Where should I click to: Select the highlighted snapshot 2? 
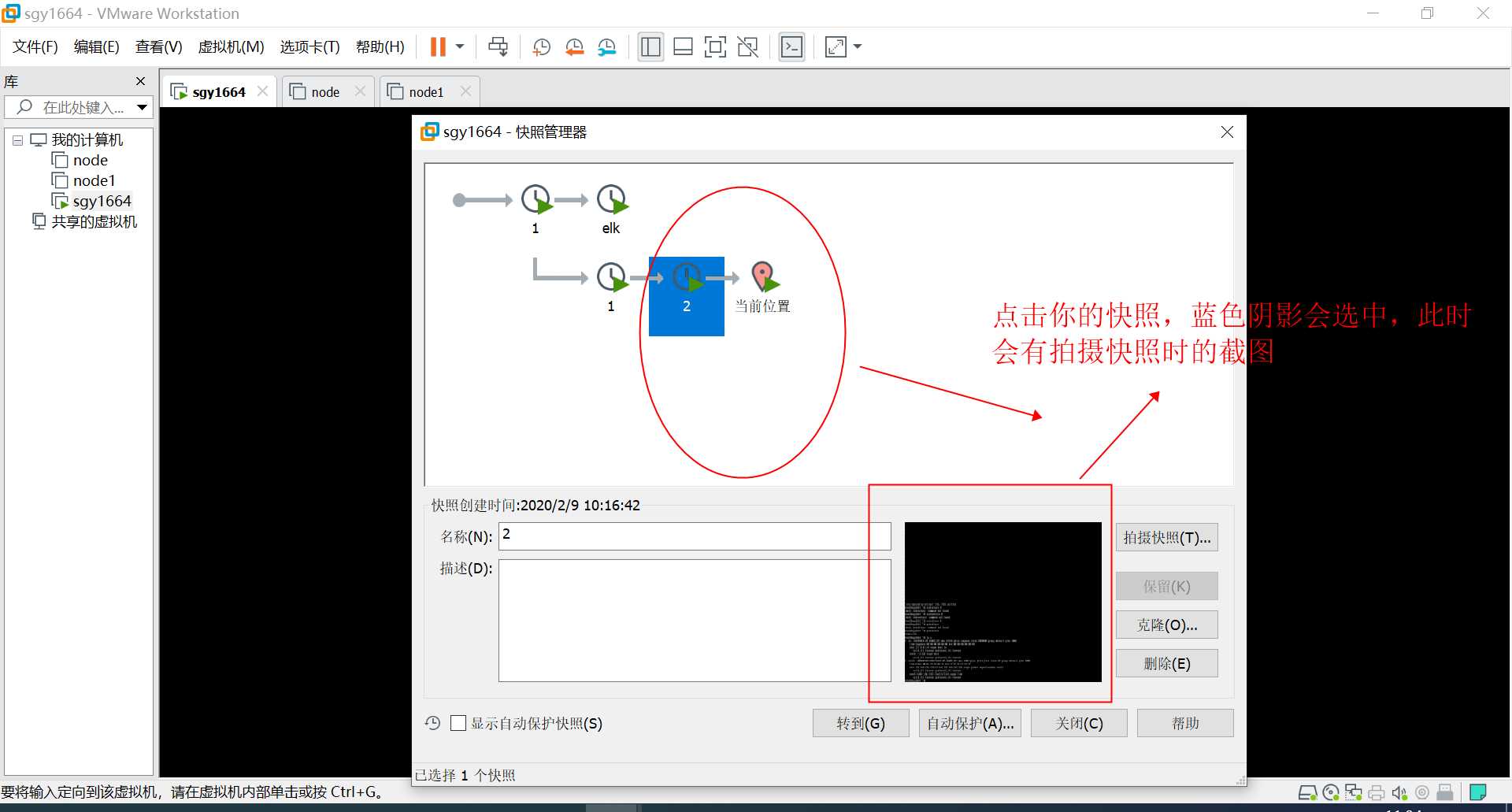(x=687, y=295)
